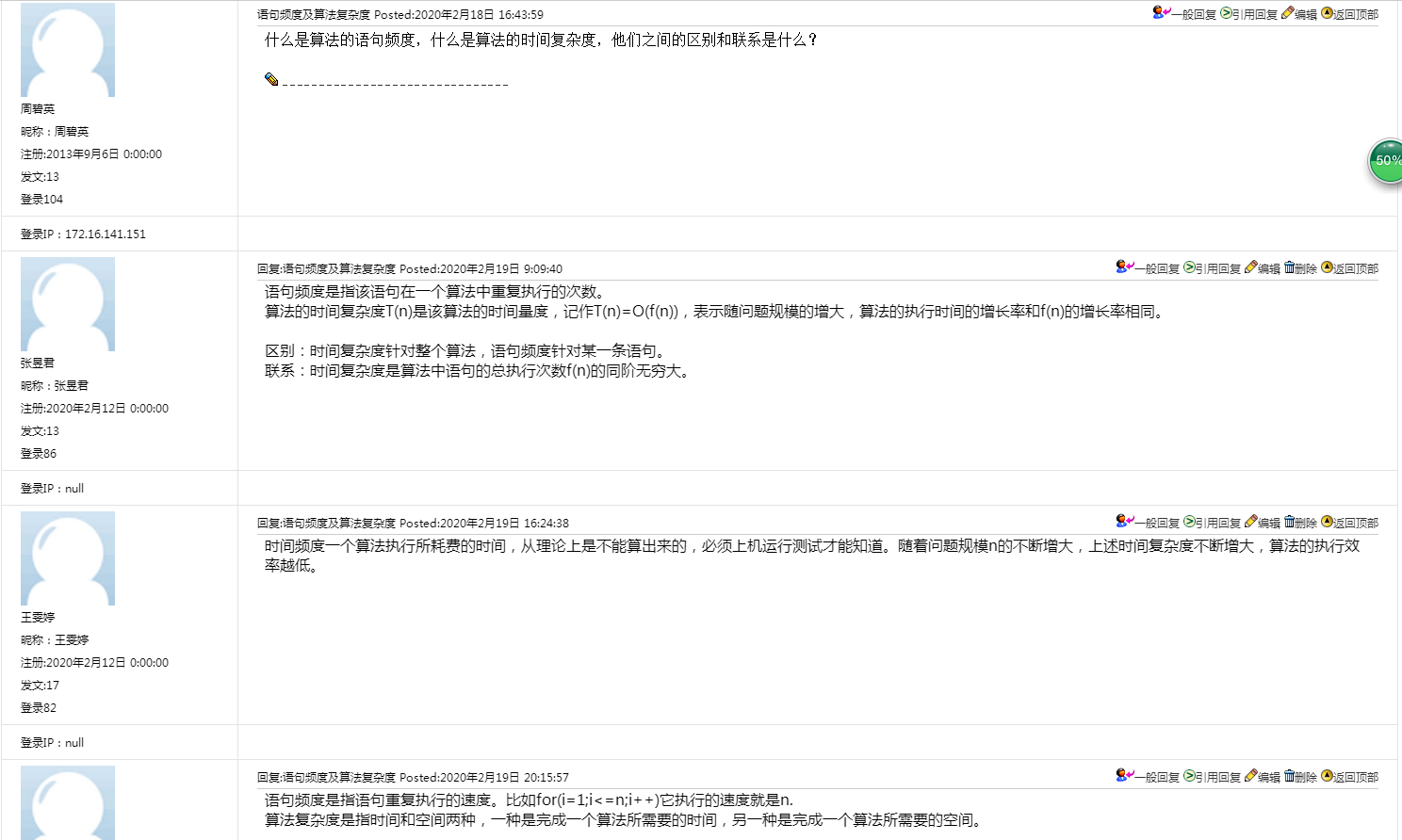This screenshot has width=1402, height=840.
Task: Click the line starting 算法的时间复杂度T(n)是该算法
Action: pyautogui.click(x=717, y=312)
